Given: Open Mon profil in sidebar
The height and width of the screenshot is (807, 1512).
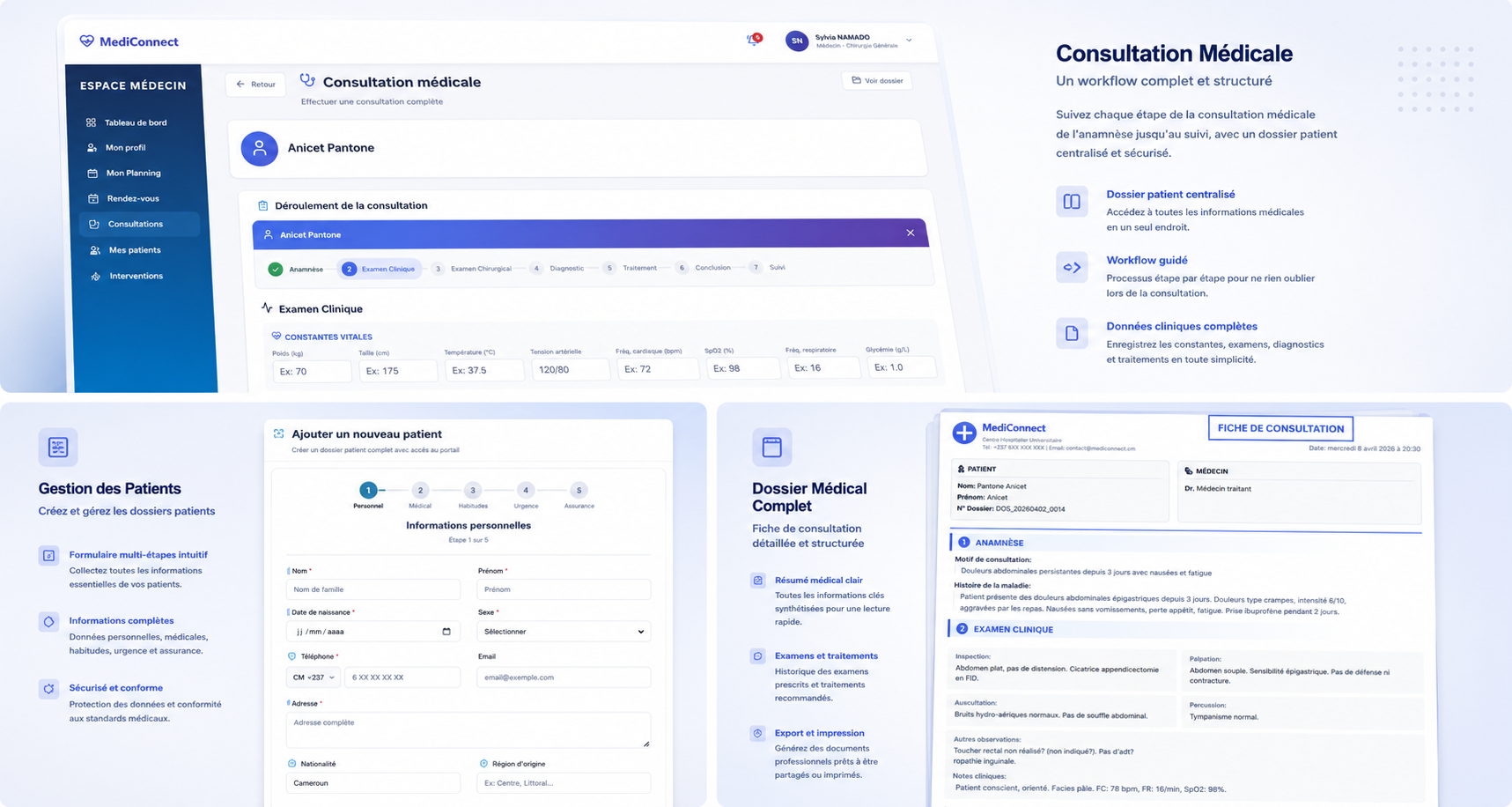Looking at the screenshot, I should click(x=126, y=148).
